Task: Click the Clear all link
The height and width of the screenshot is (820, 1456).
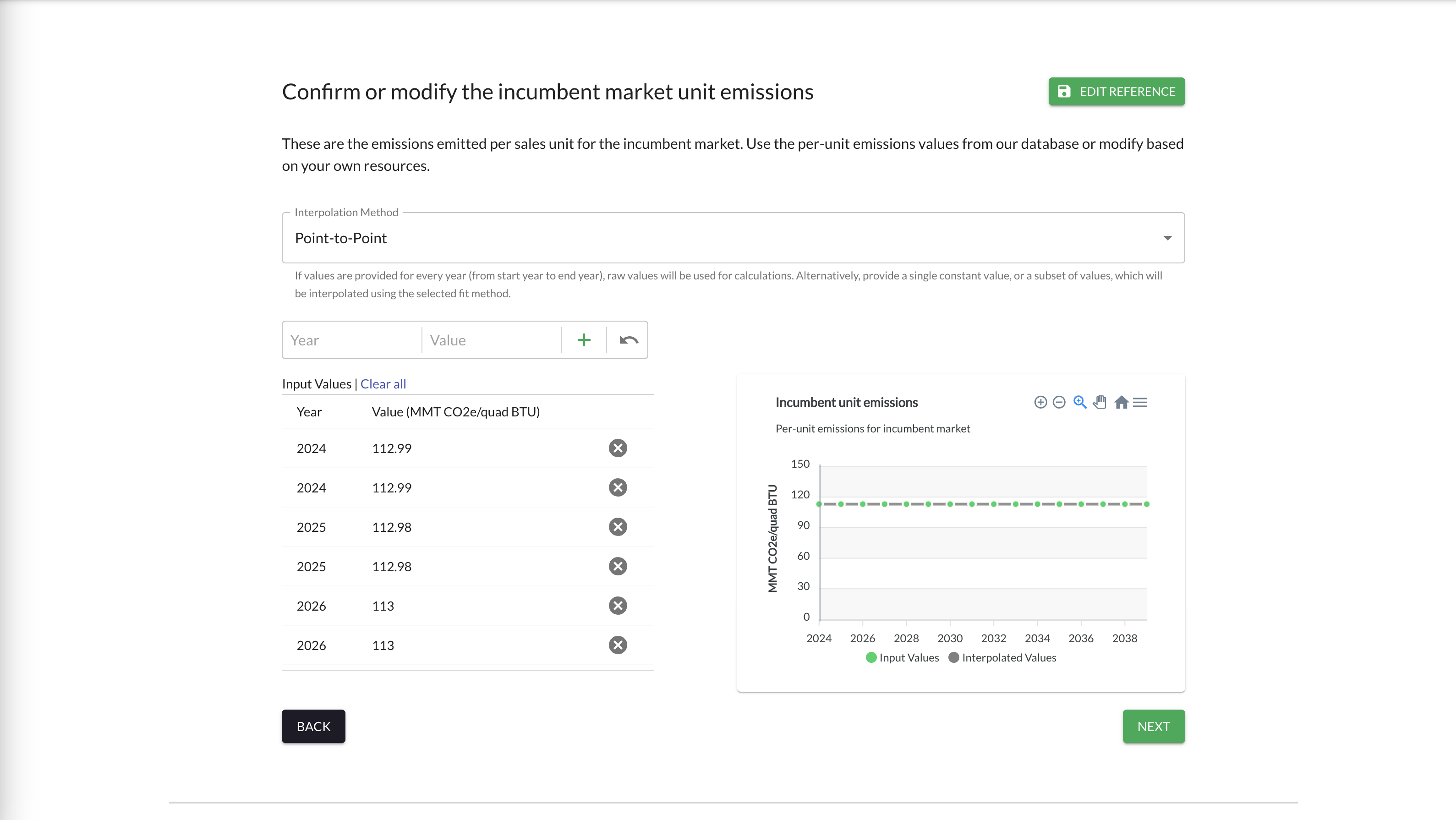Action: pos(383,384)
